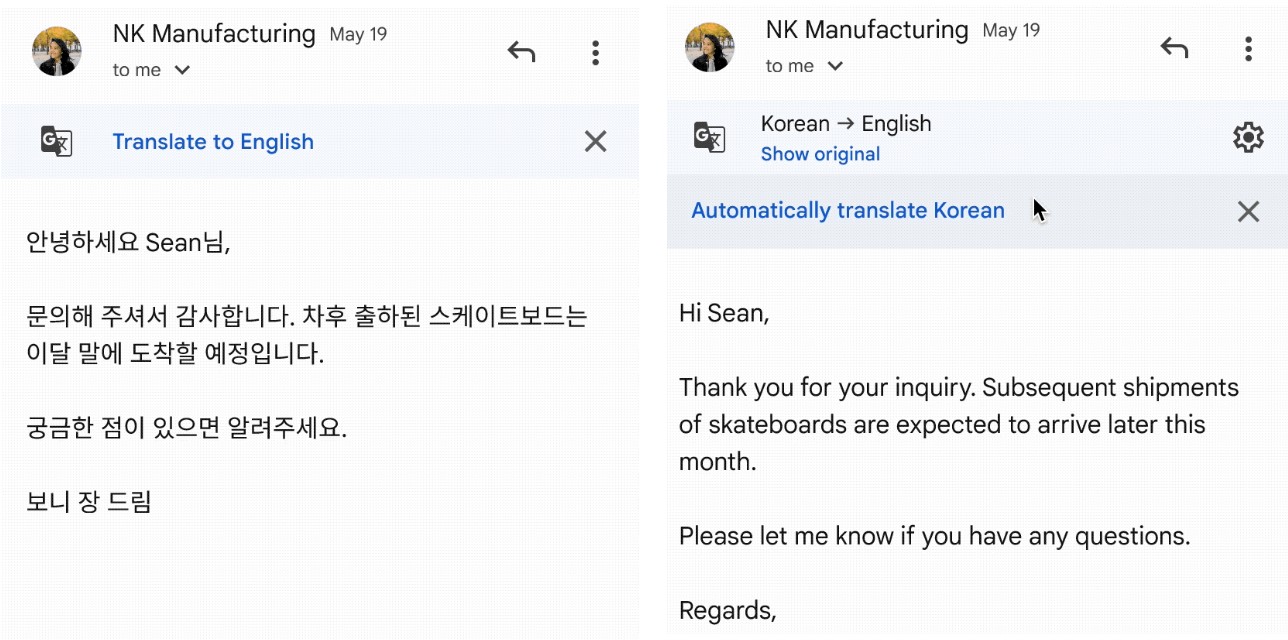Click the Translate icon beside "Translate to English"
The width and height of the screenshot is (1288, 640).
click(57, 141)
